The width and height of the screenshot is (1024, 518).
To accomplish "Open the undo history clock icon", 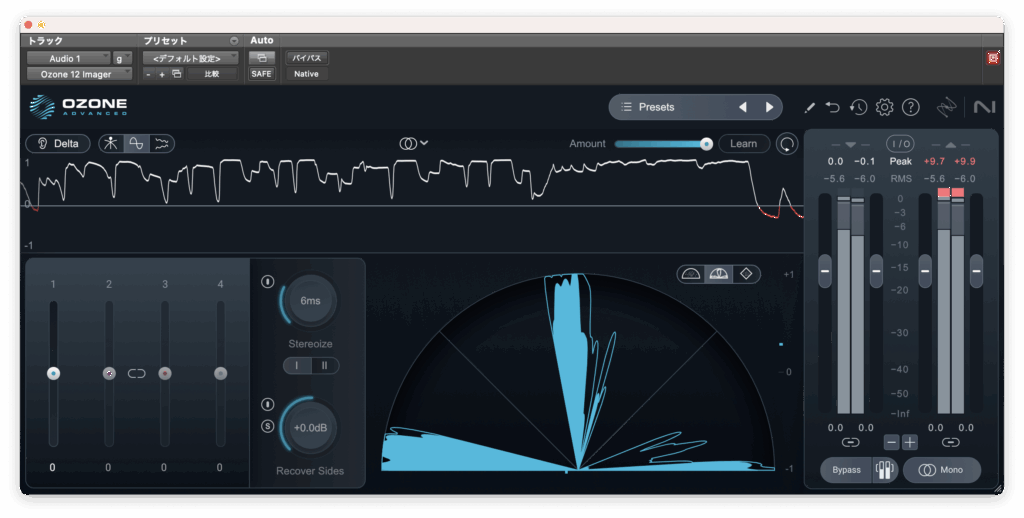I will pos(858,107).
